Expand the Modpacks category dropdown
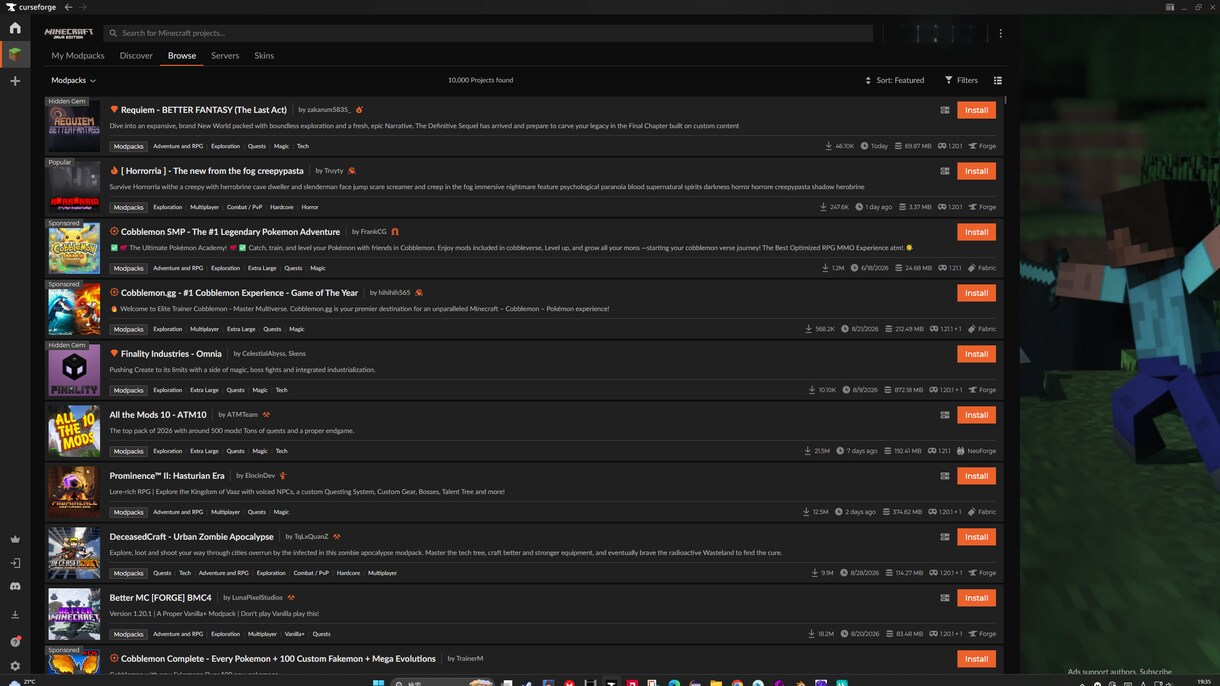This screenshot has width=1220, height=686. (x=74, y=80)
